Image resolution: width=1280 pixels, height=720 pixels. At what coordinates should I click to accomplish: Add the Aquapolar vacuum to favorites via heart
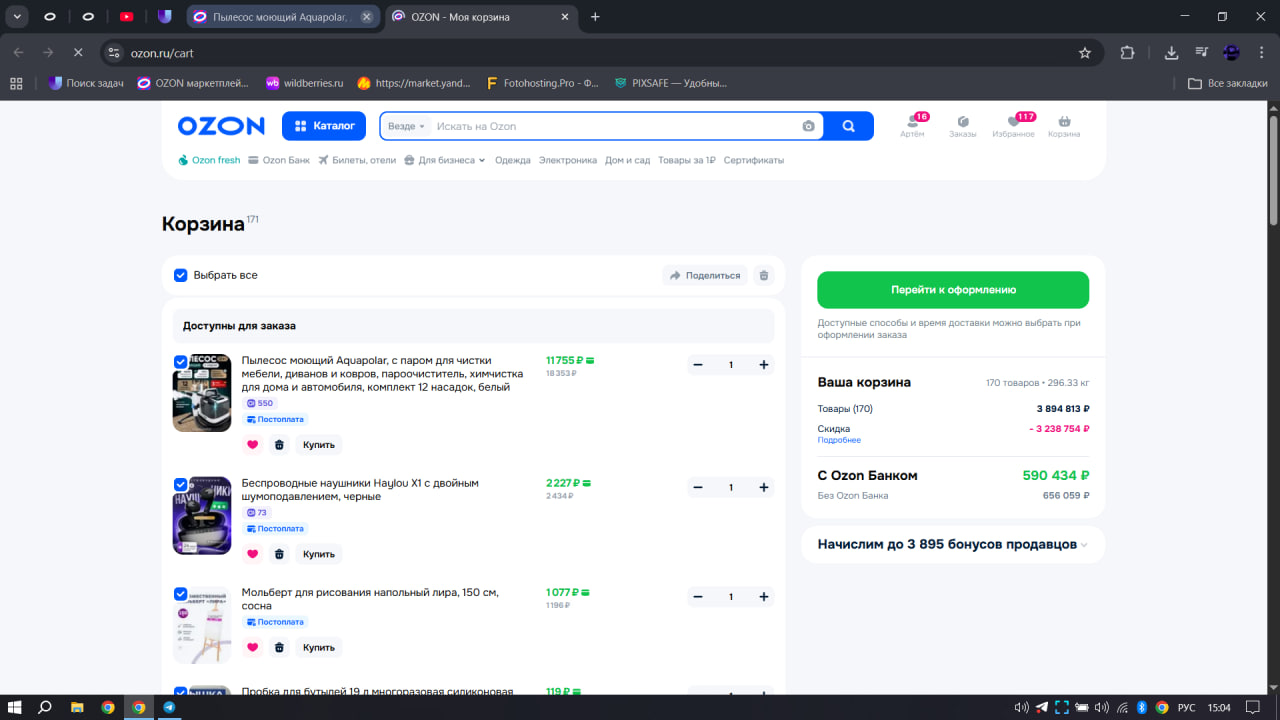pos(252,445)
